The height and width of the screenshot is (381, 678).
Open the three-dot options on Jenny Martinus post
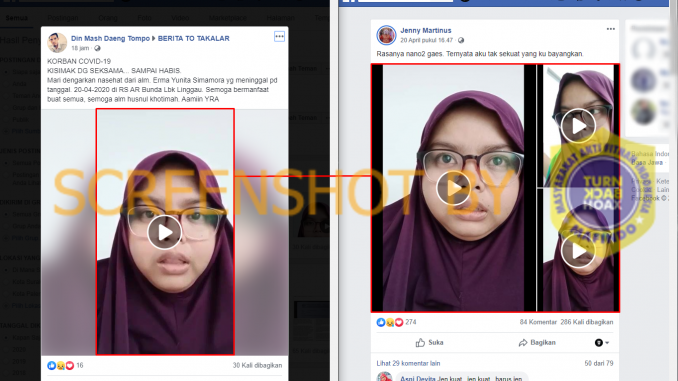(611, 29)
